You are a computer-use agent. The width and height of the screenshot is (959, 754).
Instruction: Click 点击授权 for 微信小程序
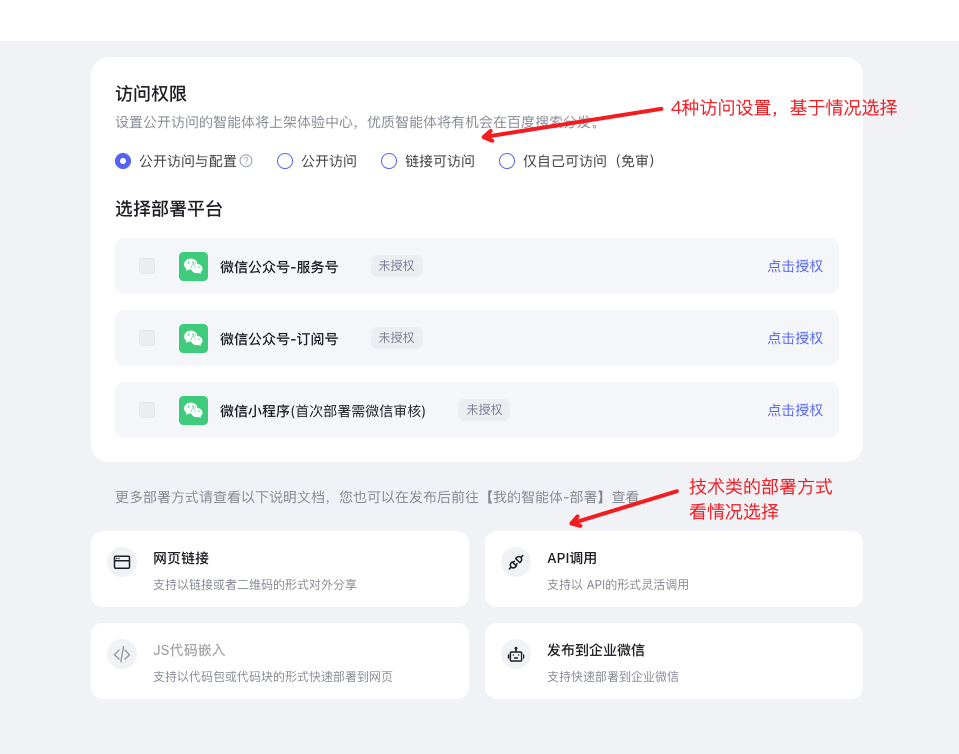pyautogui.click(x=795, y=410)
